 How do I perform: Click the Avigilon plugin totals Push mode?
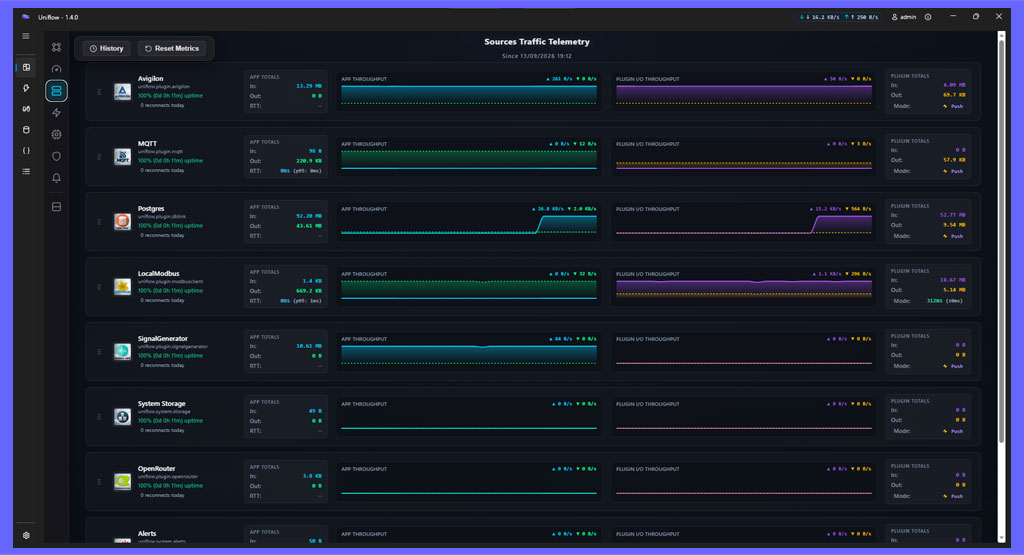point(953,106)
